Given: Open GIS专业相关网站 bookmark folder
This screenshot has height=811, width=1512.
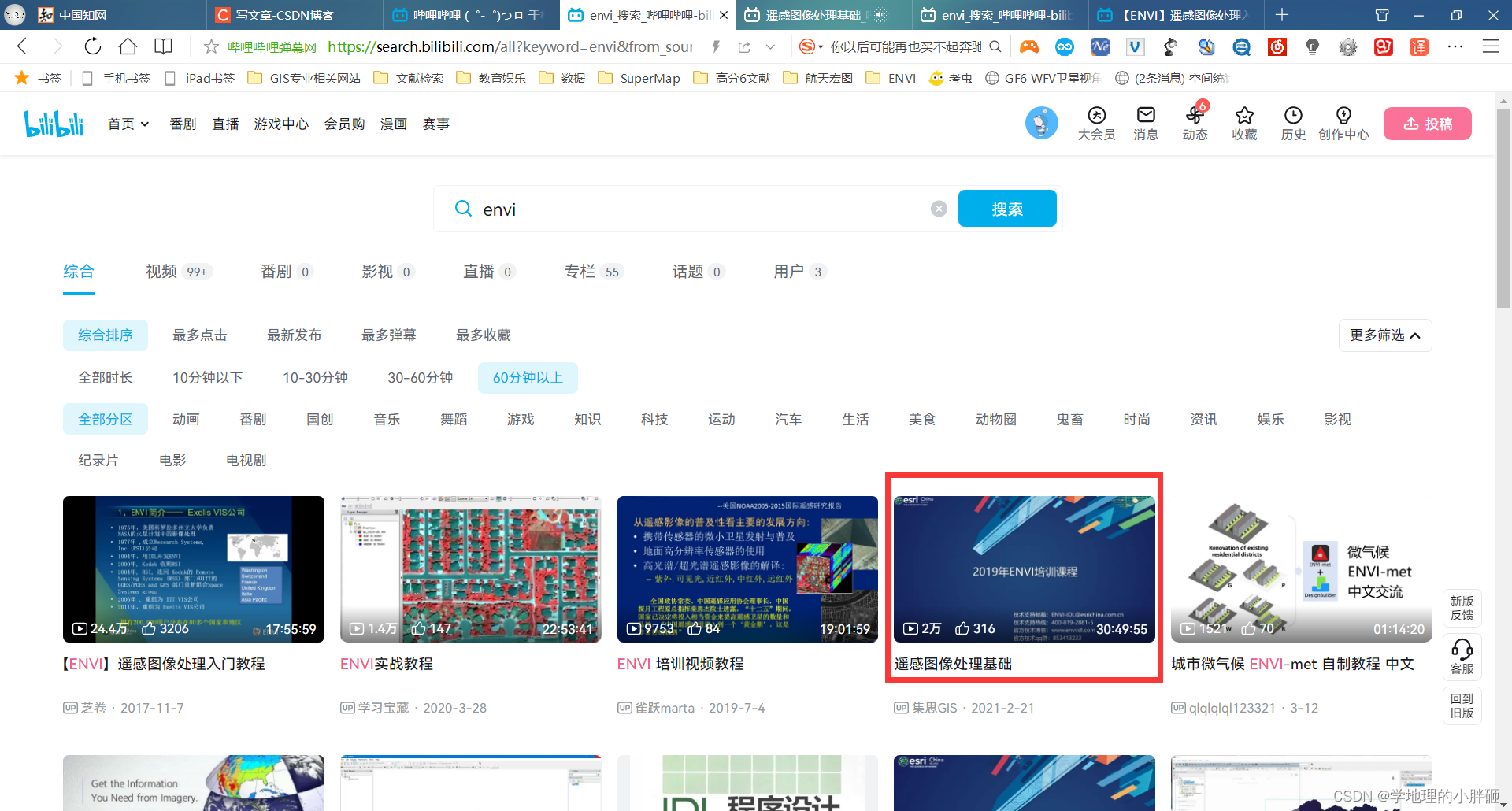Looking at the screenshot, I should click(x=305, y=78).
